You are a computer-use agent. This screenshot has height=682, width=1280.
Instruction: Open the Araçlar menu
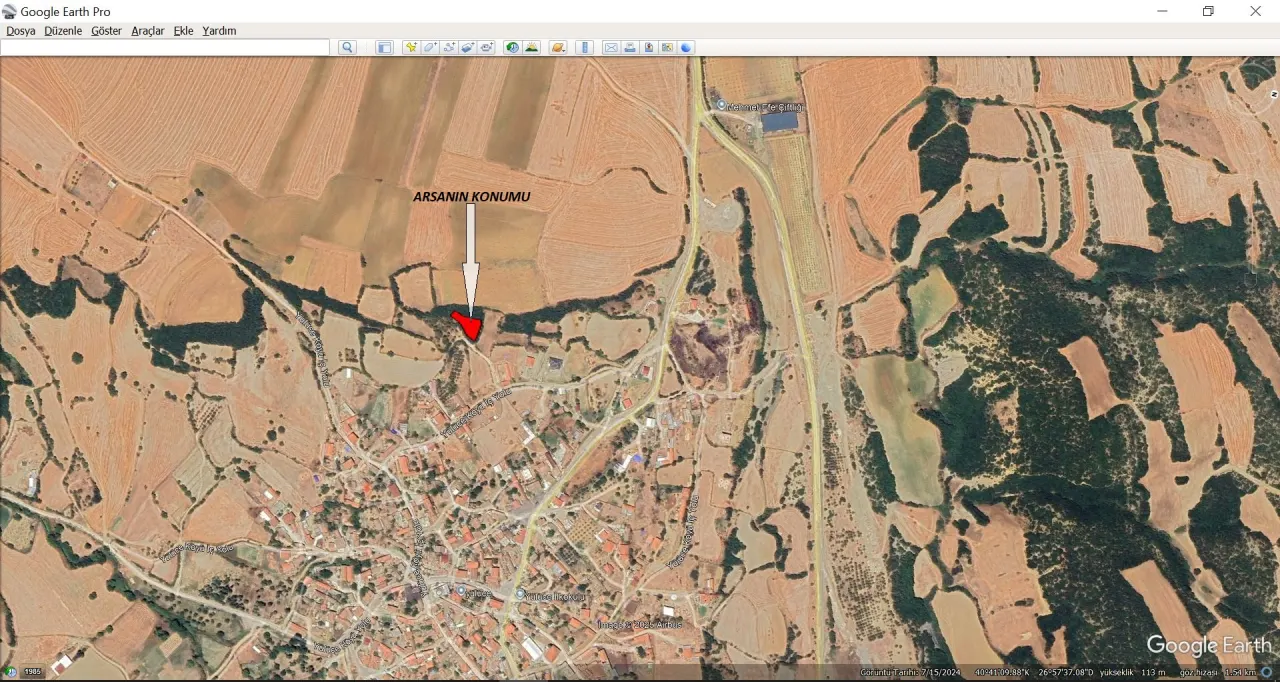148,31
